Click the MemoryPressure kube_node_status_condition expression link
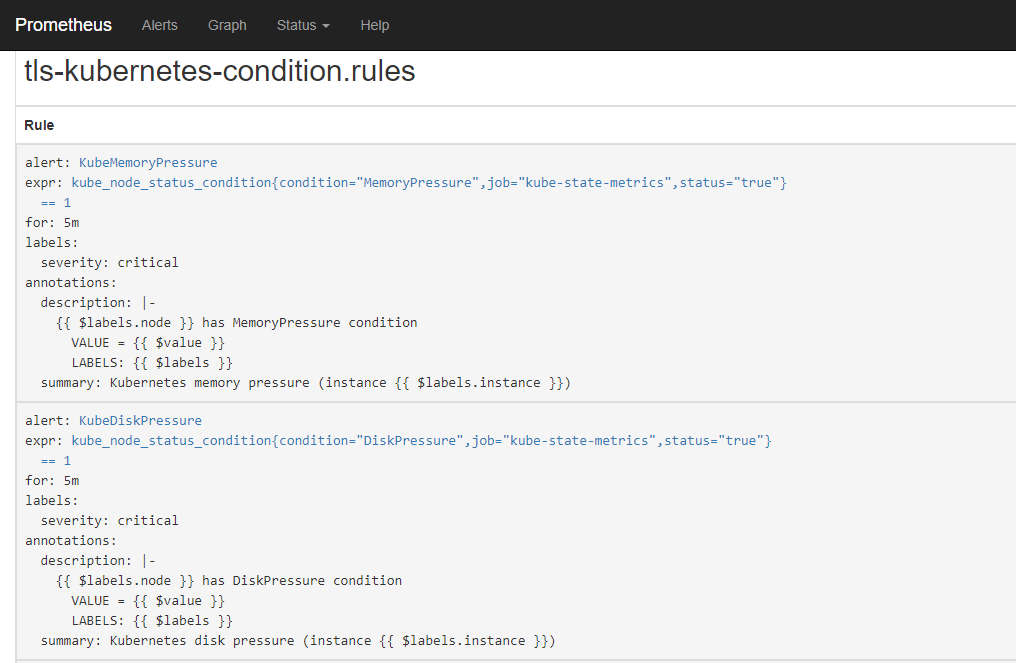This screenshot has width=1016, height=663. pyautogui.click(x=429, y=182)
